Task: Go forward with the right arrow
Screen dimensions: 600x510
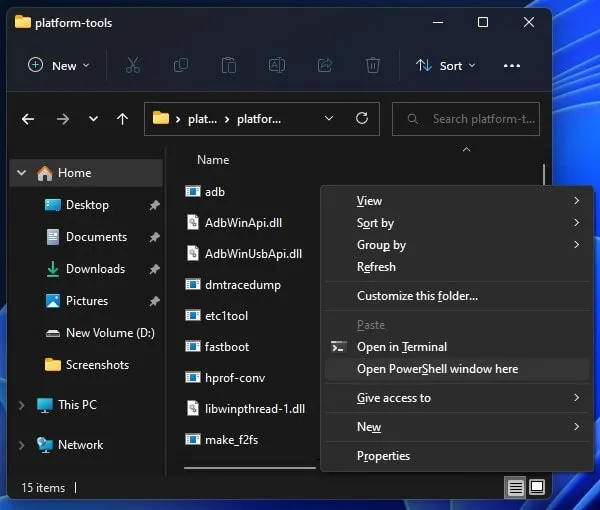Action: point(63,119)
